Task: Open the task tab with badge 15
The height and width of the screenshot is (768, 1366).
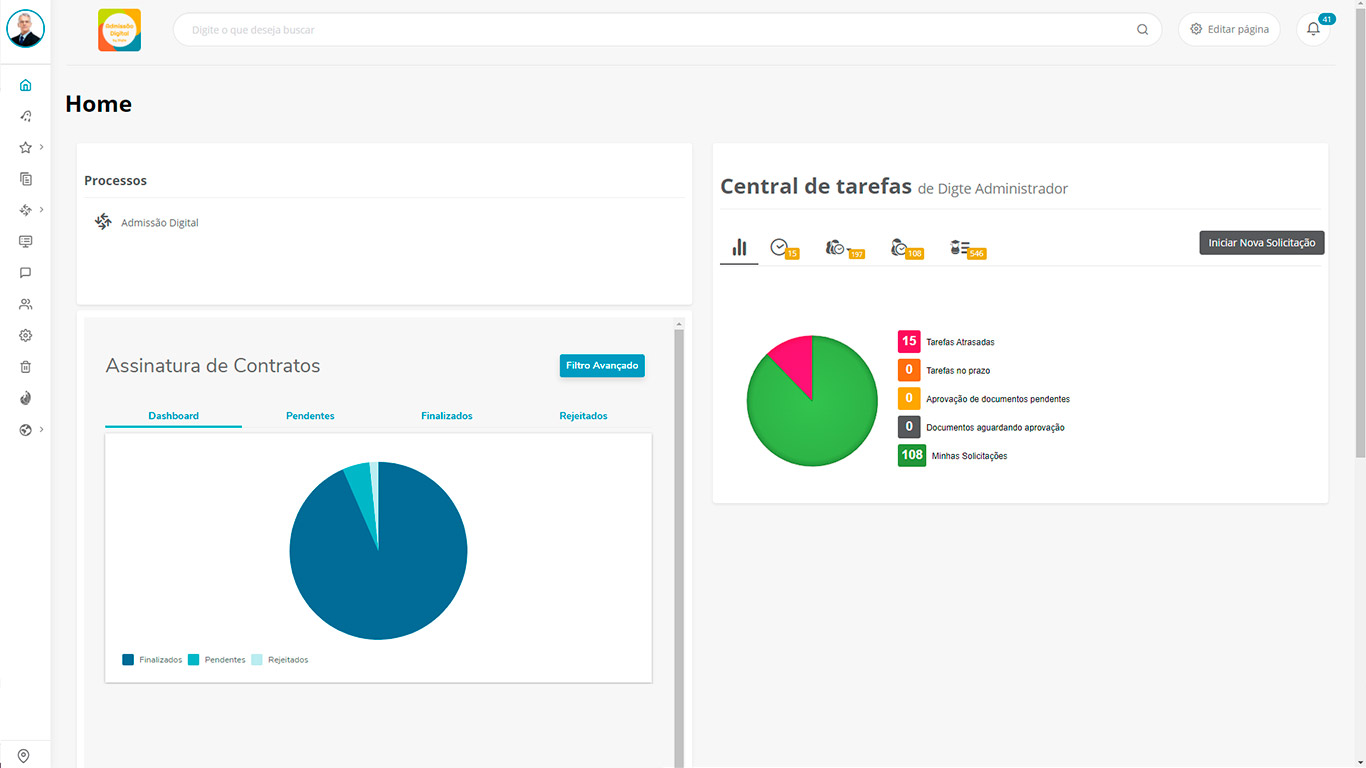Action: tap(782, 248)
